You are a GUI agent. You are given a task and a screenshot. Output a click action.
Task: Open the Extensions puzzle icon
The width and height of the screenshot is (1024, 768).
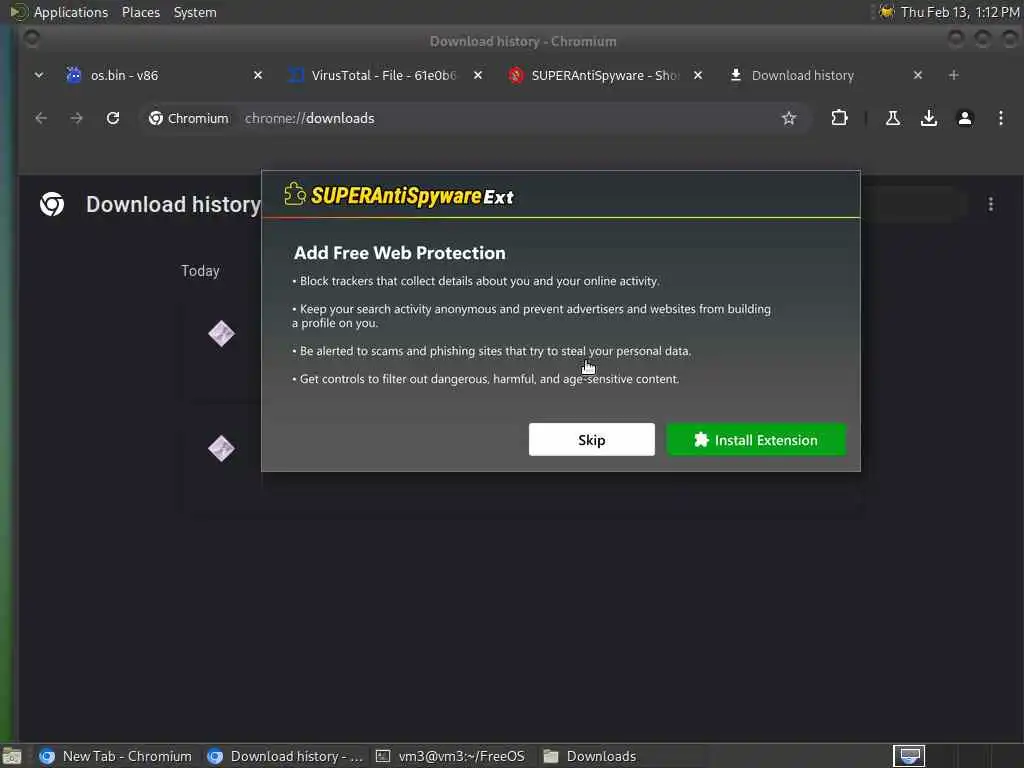tap(839, 118)
